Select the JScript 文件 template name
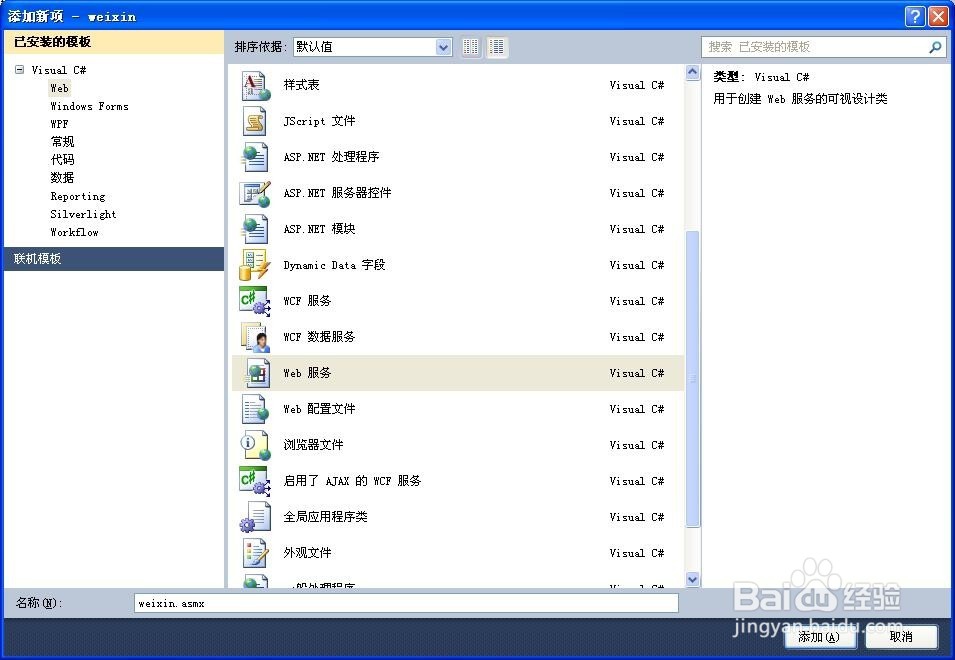Image resolution: width=955 pixels, height=660 pixels. 319,121
